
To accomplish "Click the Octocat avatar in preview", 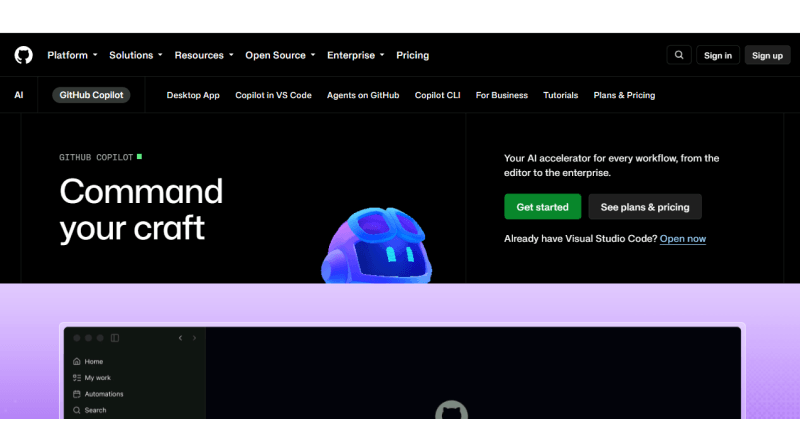I will [452, 409].
